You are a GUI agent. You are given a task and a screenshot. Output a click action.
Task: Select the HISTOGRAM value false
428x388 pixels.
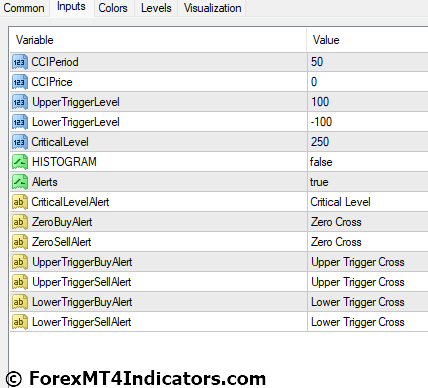click(x=321, y=162)
